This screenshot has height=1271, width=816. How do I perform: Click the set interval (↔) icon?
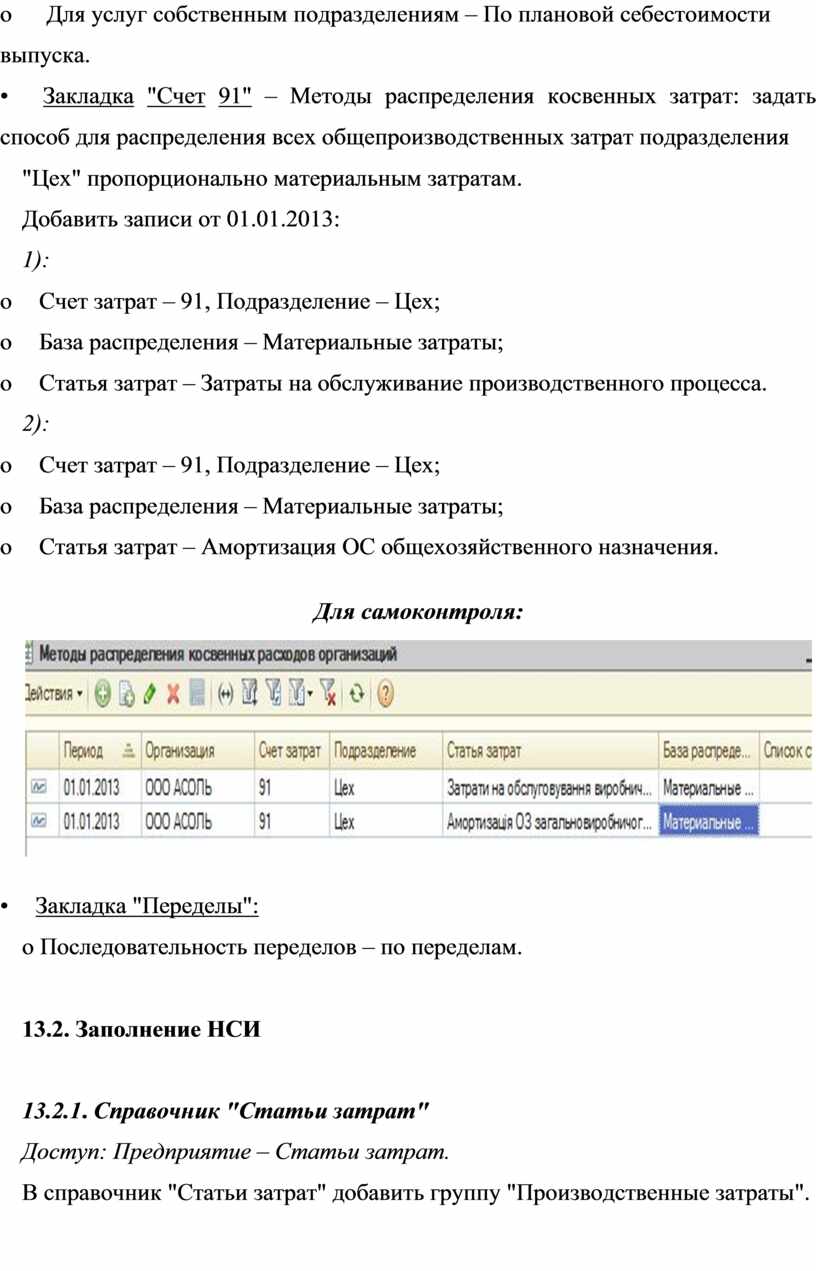pos(225,694)
